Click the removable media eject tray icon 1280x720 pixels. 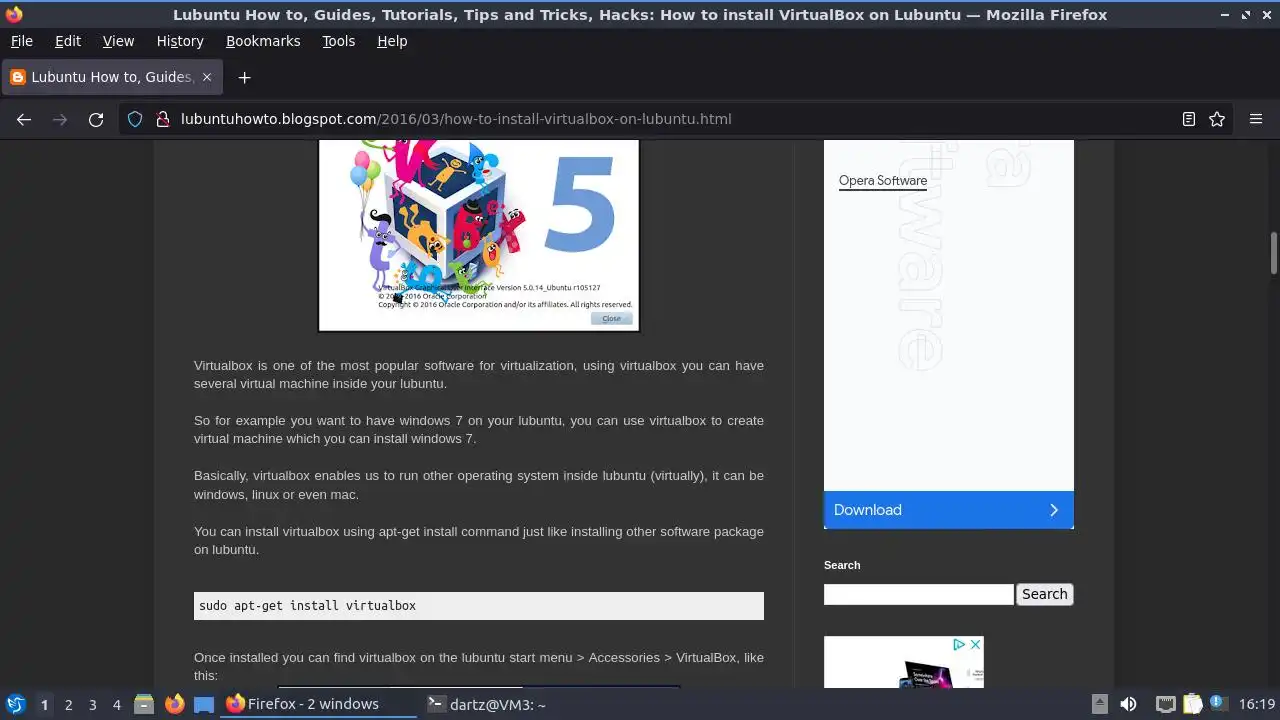click(1099, 704)
